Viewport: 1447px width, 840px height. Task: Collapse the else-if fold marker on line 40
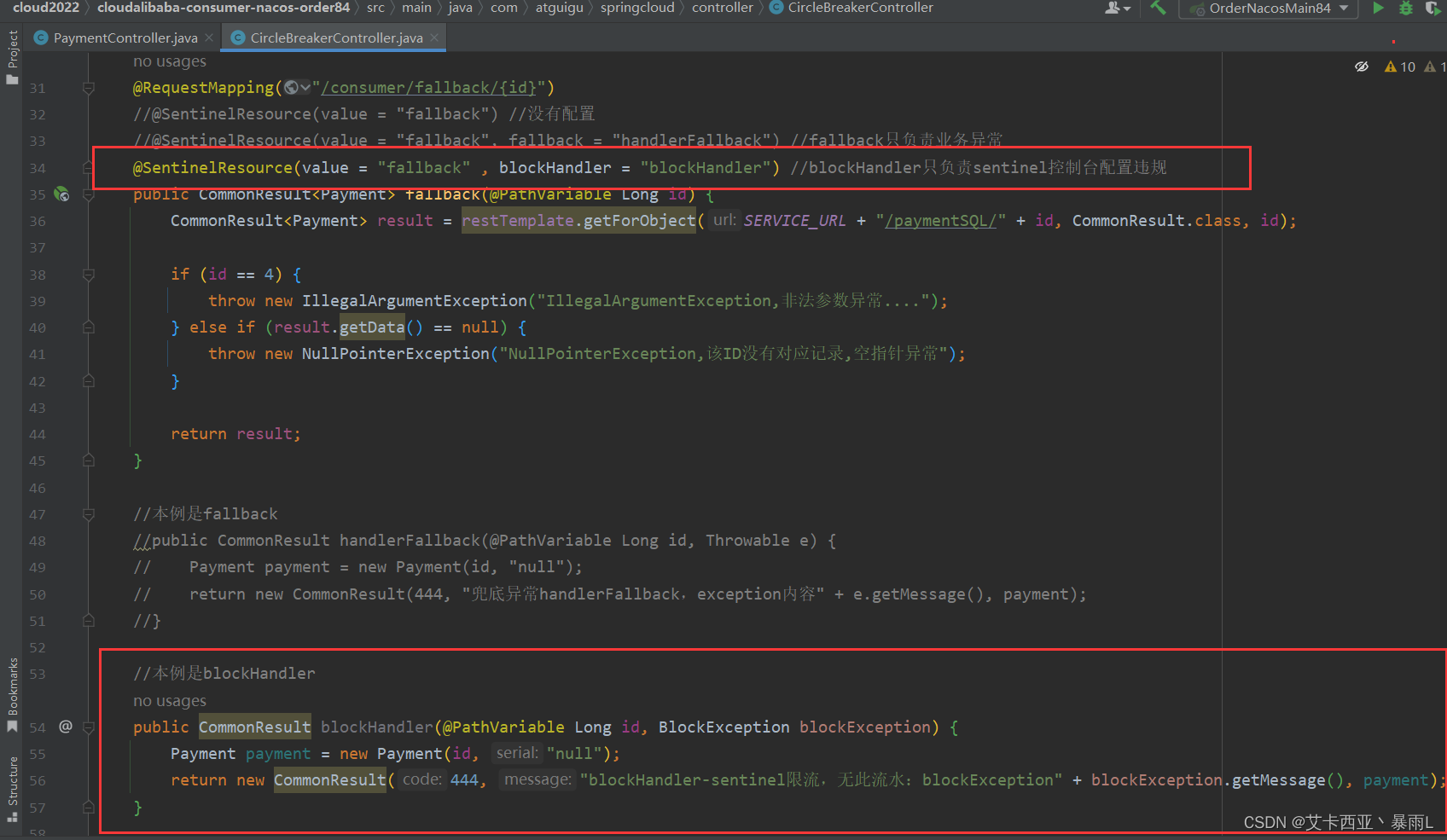pos(88,327)
